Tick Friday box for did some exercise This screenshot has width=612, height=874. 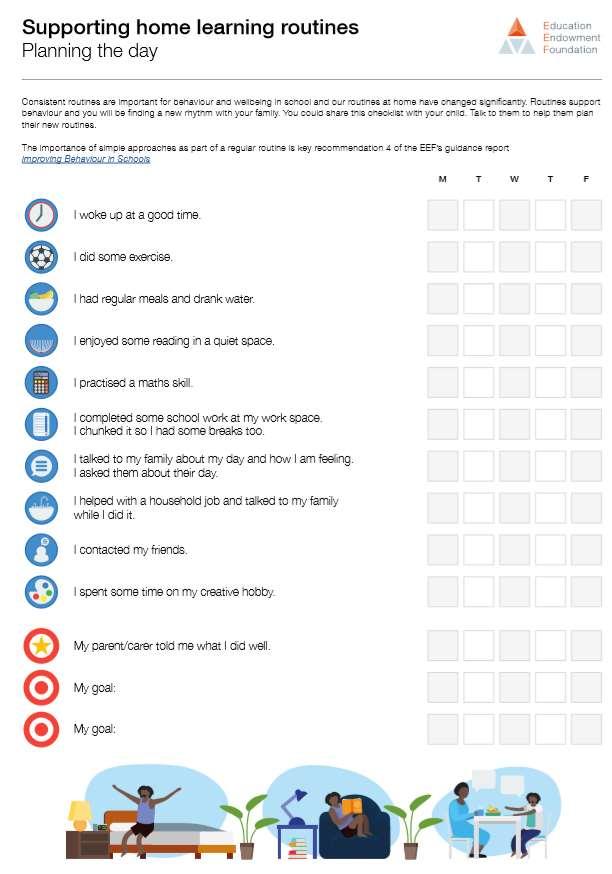tap(586, 257)
